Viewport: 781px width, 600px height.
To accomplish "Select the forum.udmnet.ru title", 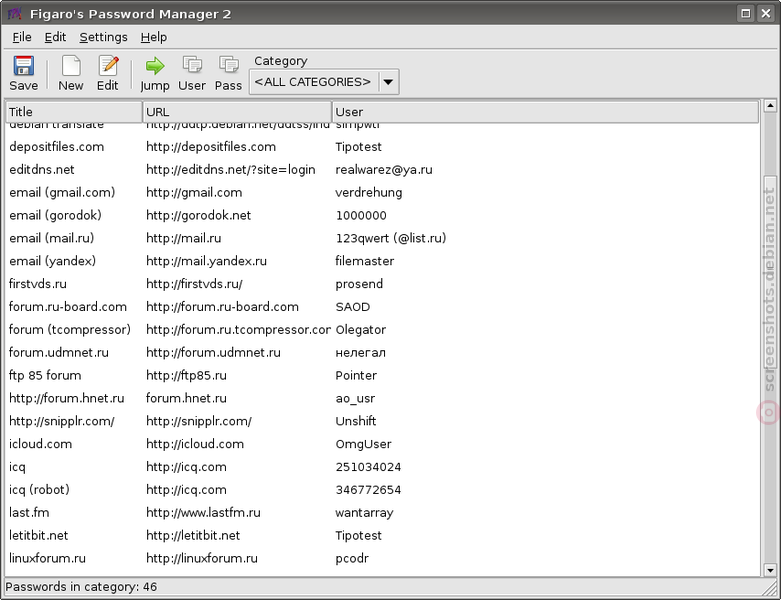I will 59,353.
